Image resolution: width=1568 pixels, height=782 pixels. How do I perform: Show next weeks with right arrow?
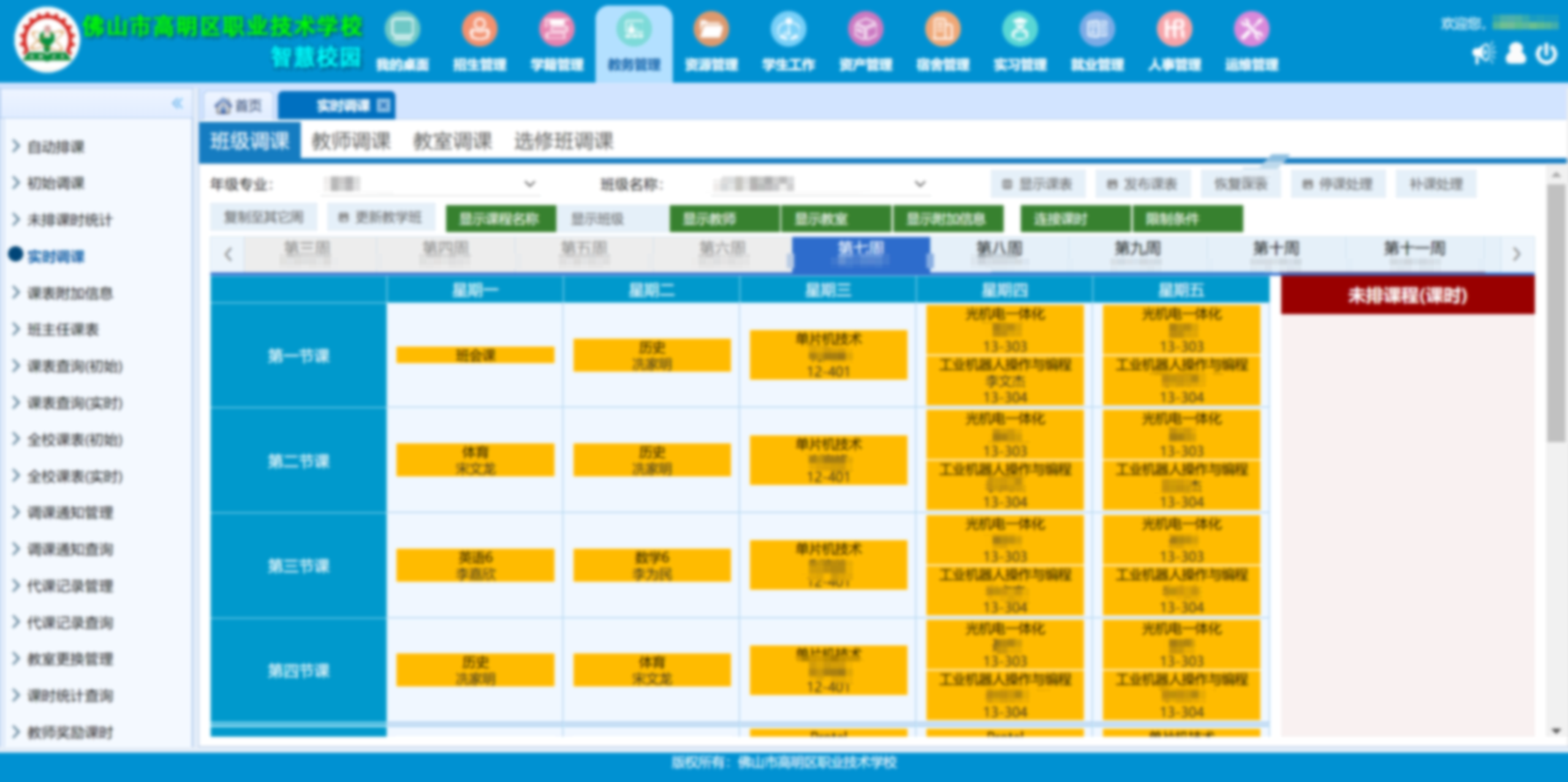tap(1516, 254)
